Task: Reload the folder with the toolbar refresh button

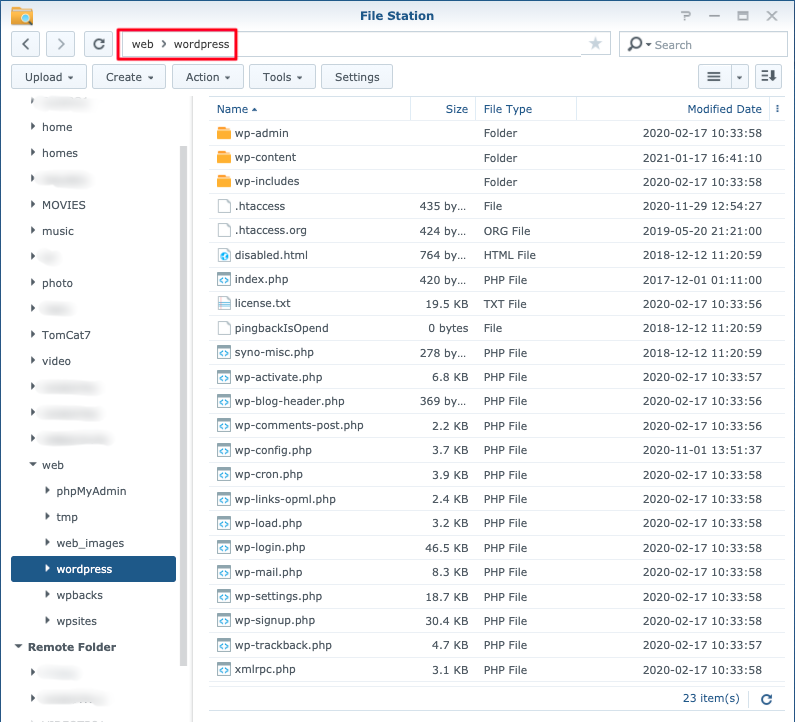Action: tap(99, 44)
